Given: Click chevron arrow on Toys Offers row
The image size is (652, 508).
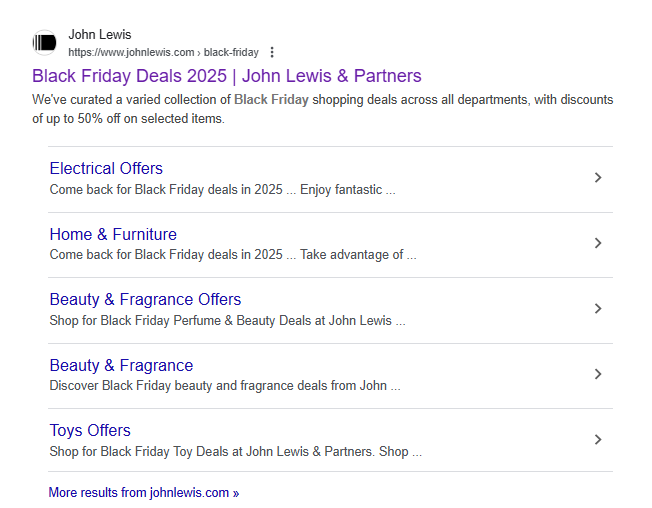Looking at the screenshot, I should (x=598, y=439).
